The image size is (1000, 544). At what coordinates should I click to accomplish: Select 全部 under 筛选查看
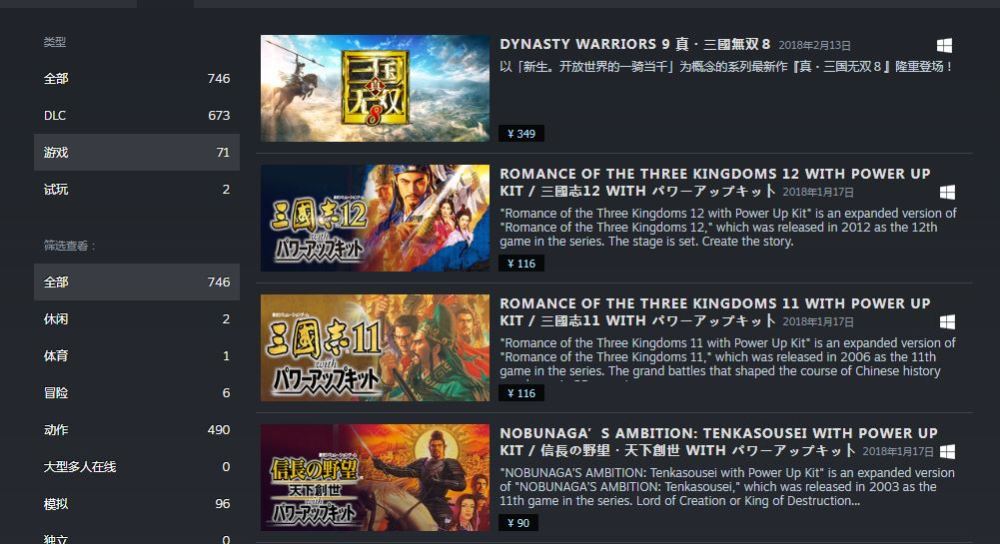(136, 282)
